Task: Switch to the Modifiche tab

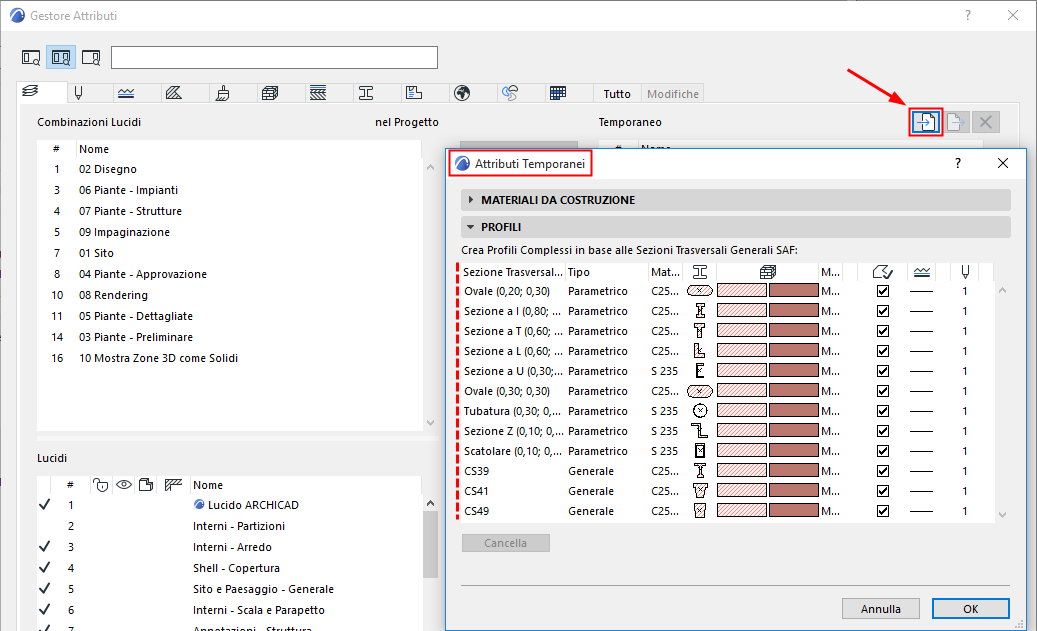Action: pyautogui.click(x=673, y=94)
